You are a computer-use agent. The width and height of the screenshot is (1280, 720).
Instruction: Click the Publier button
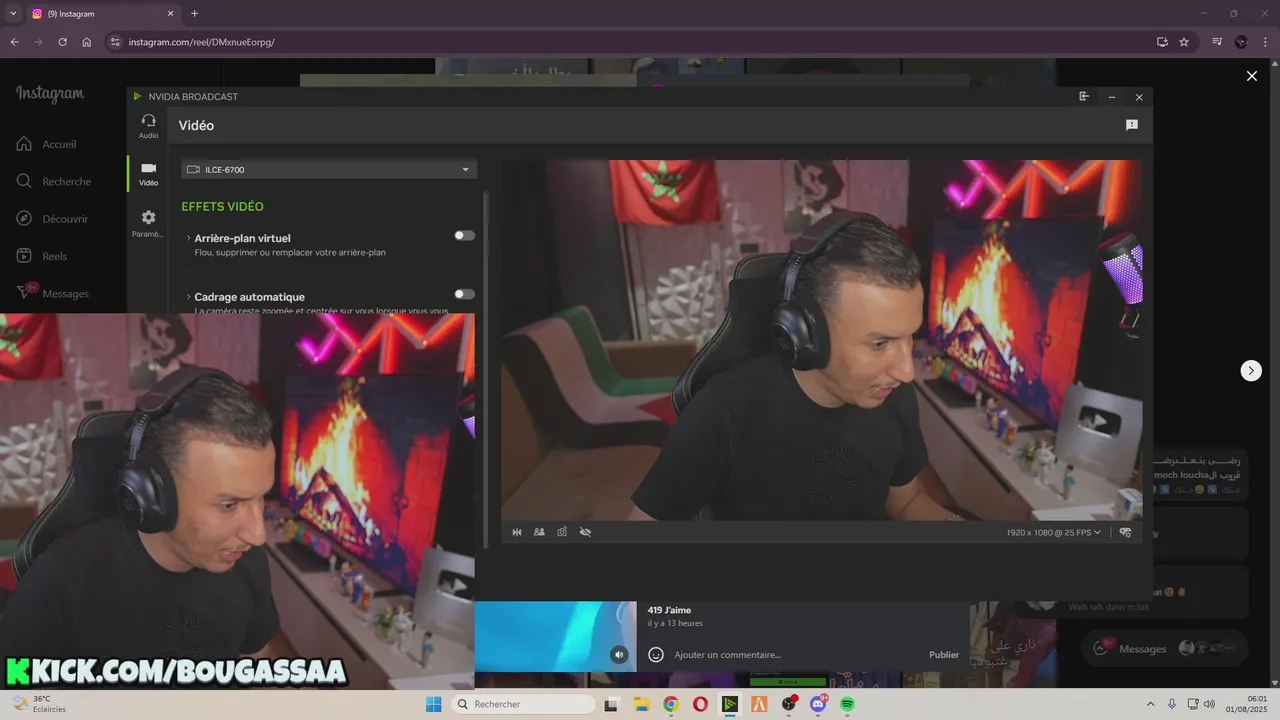click(944, 655)
